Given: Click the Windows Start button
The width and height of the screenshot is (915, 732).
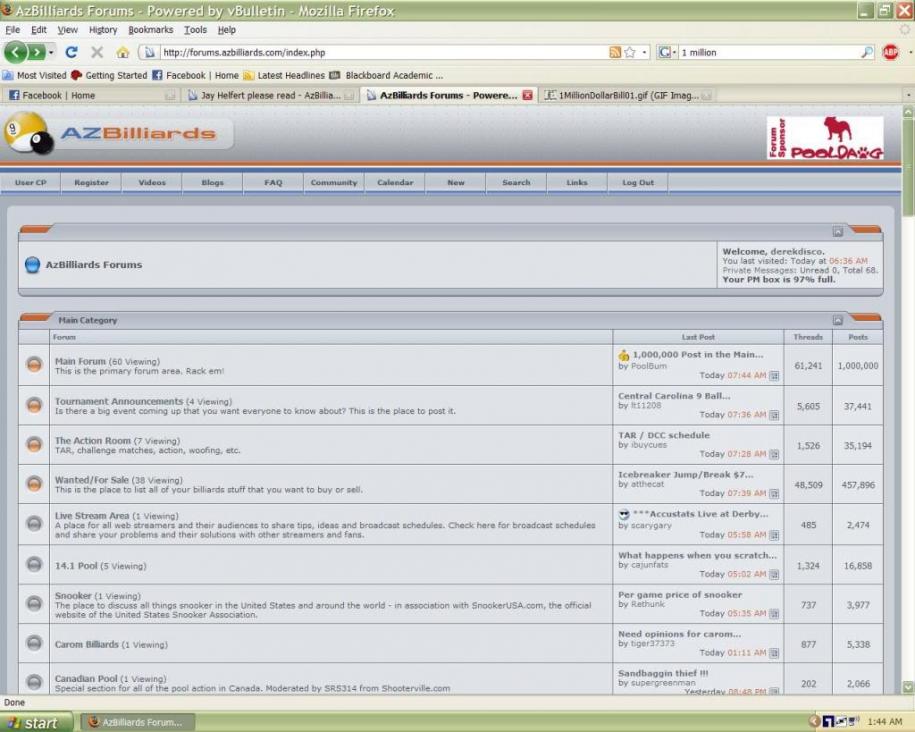Looking at the screenshot, I should click(37, 722).
